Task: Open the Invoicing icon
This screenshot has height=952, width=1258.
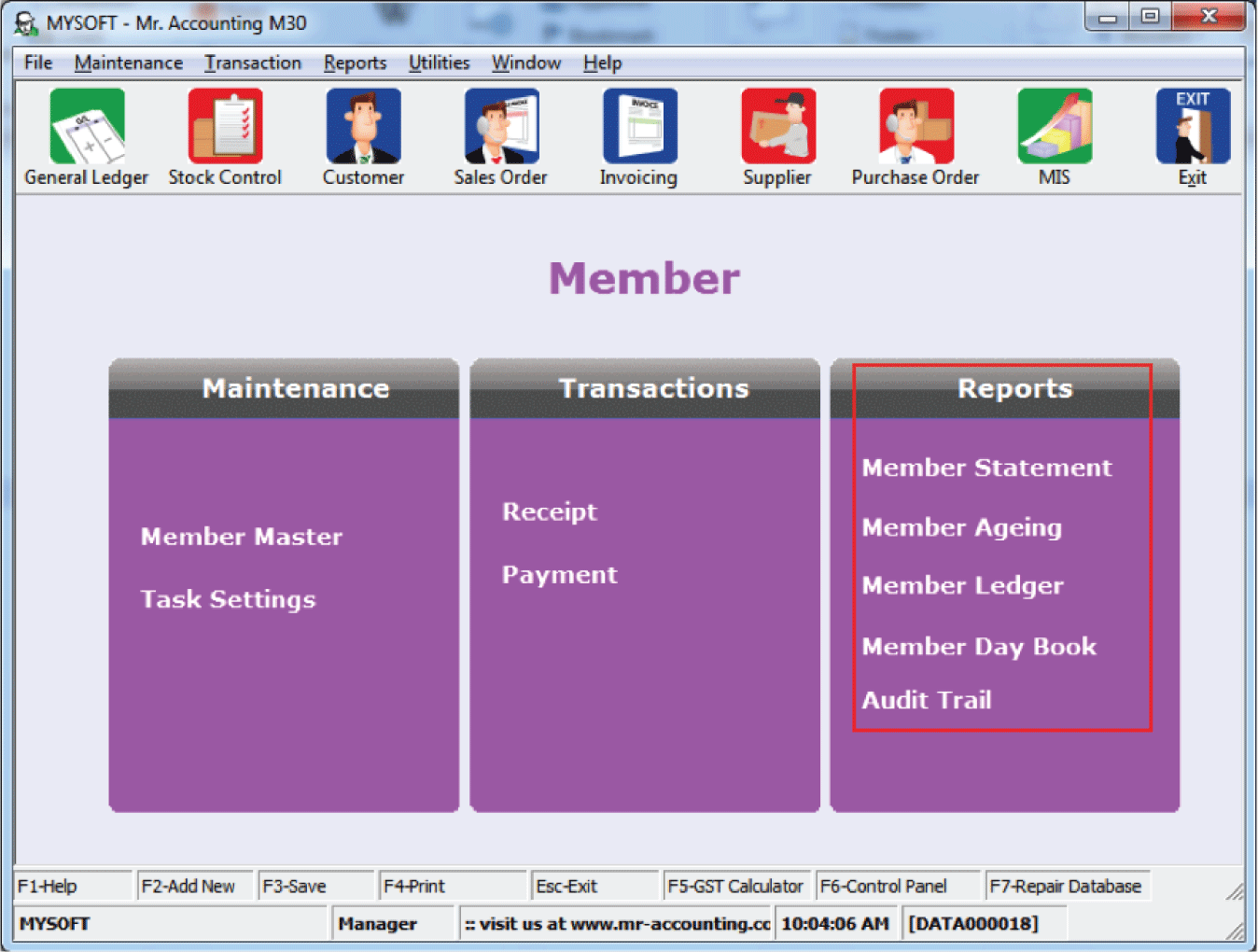Action: click(639, 126)
